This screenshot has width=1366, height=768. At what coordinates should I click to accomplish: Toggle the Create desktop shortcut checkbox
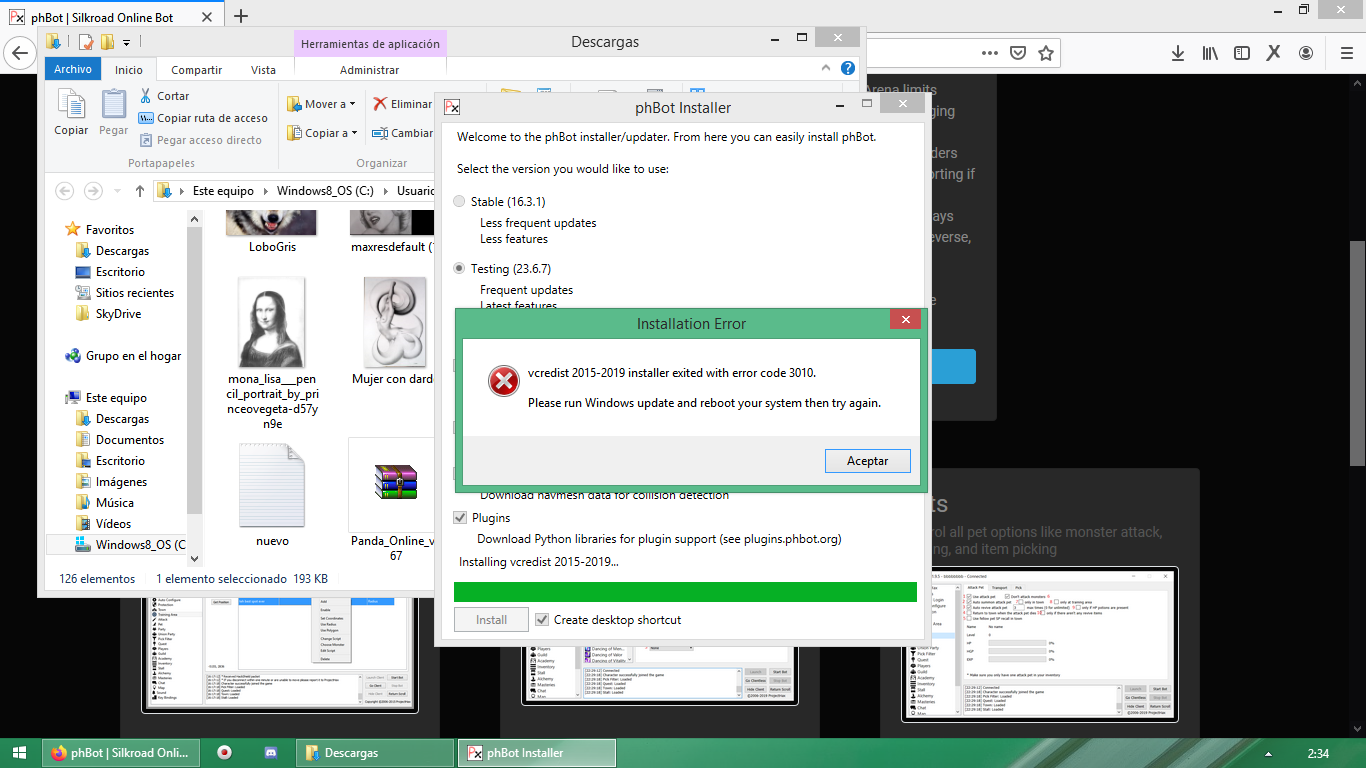click(x=542, y=620)
